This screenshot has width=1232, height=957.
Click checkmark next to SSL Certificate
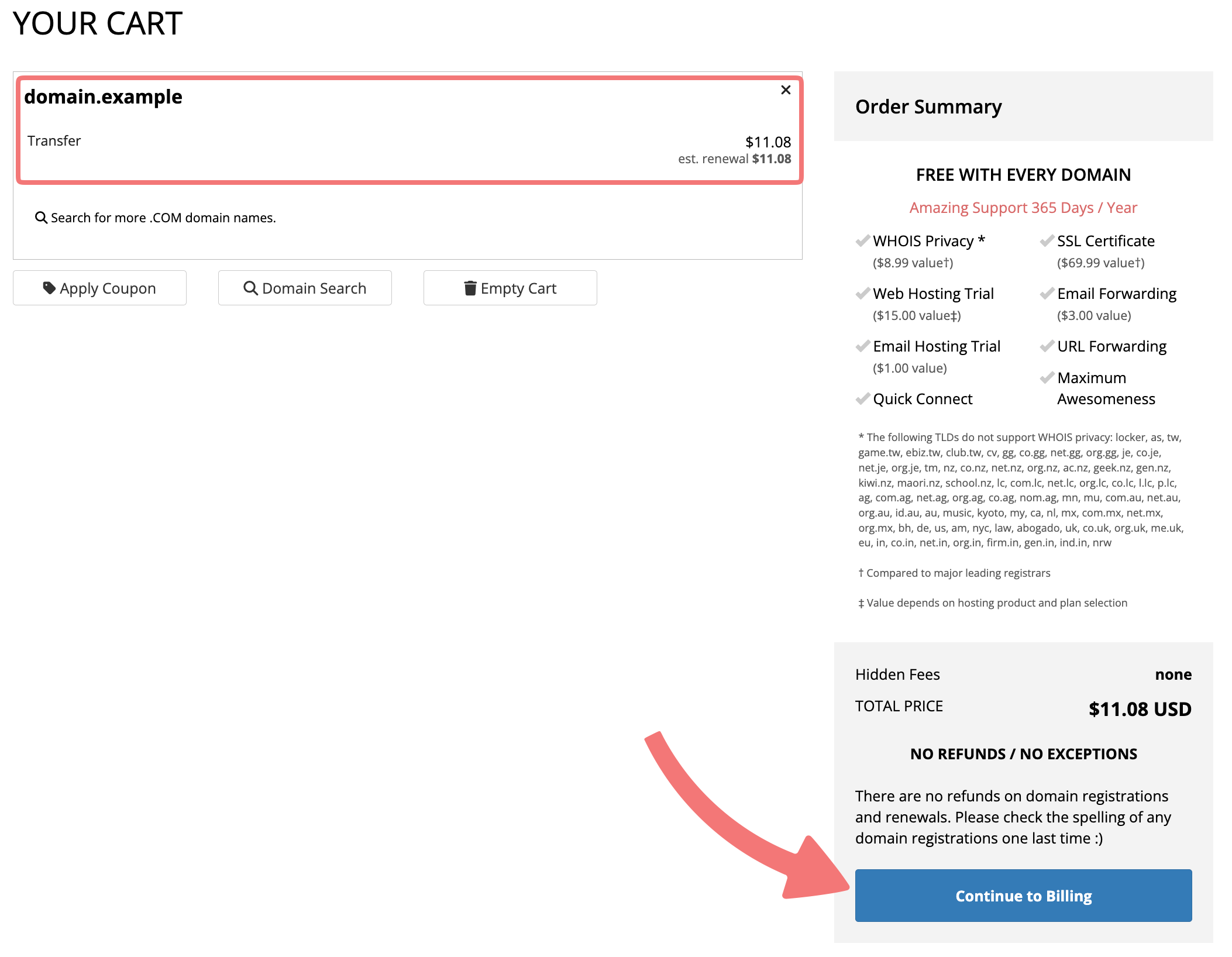(x=1047, y=241)
